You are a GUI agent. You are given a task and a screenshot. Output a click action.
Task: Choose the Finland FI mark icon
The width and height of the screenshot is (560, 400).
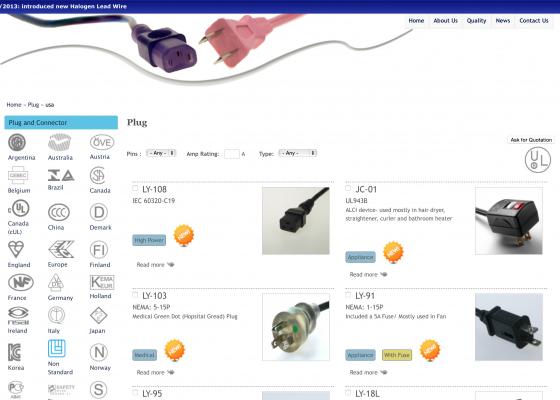click(99, 250)
